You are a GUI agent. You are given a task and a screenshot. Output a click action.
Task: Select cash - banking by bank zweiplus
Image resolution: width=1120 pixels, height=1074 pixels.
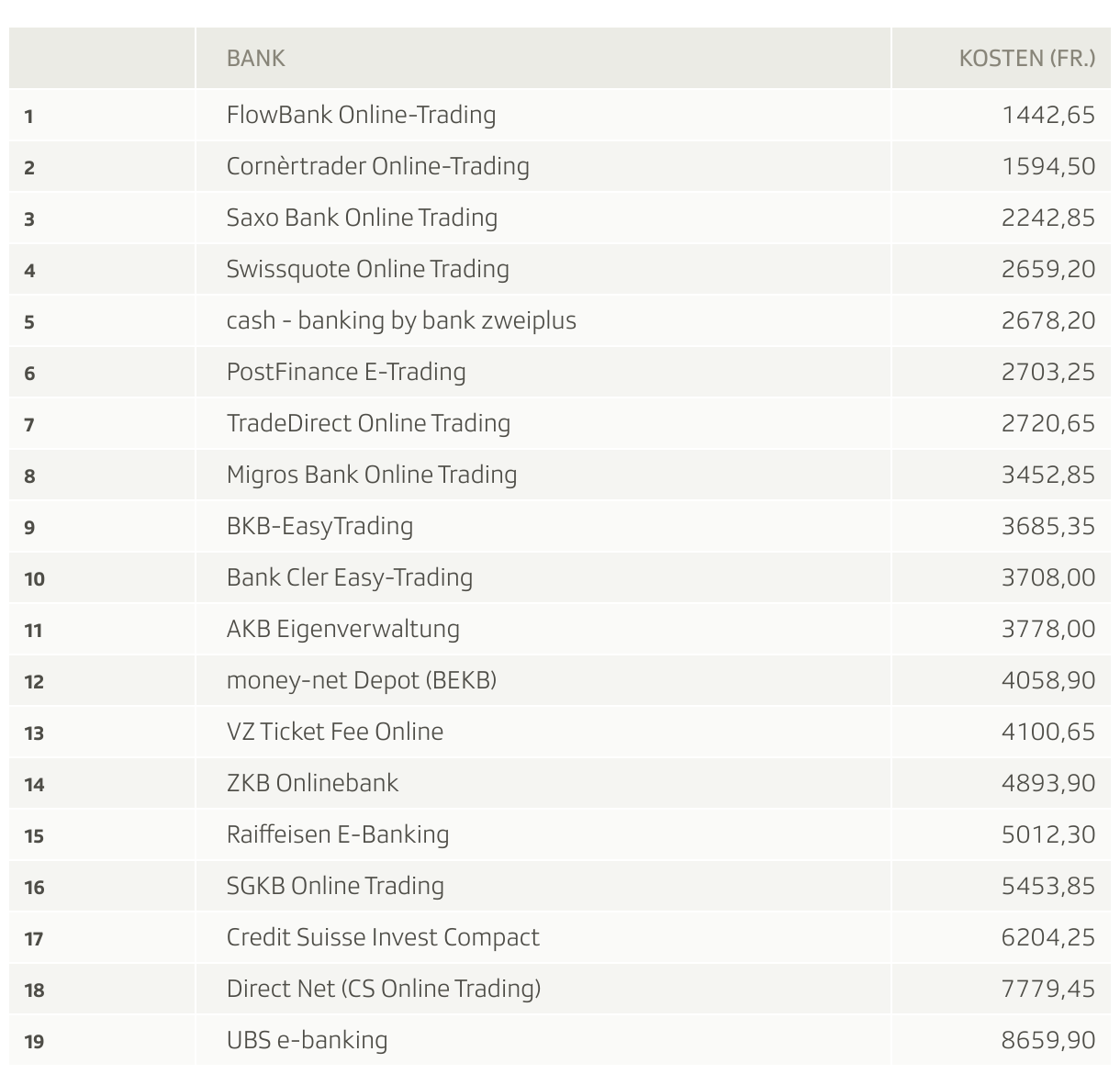click(401, 320)
